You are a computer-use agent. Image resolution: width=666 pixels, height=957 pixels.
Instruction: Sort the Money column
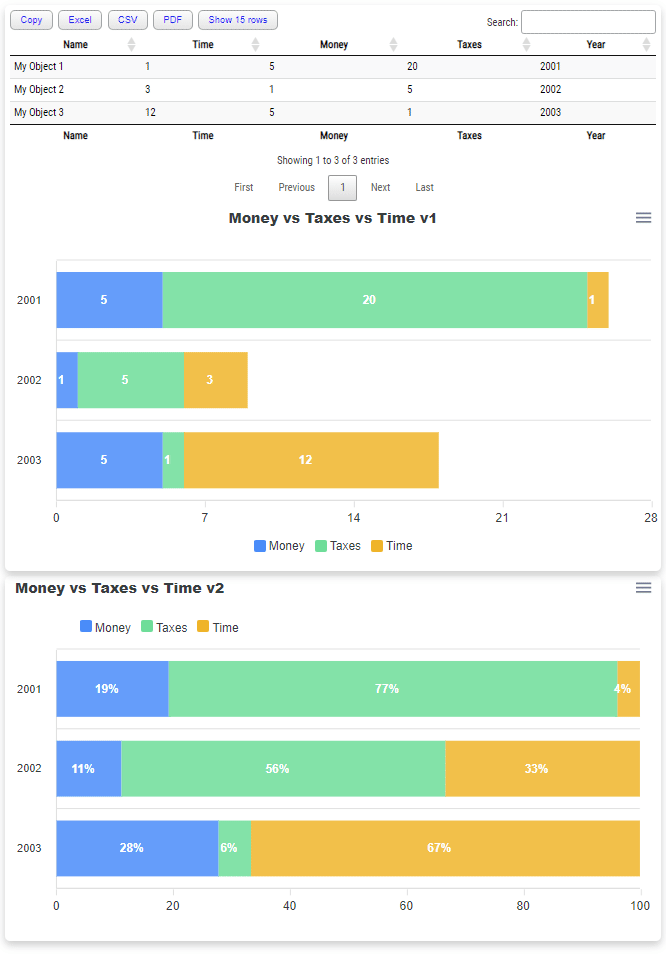coord(393,44)
